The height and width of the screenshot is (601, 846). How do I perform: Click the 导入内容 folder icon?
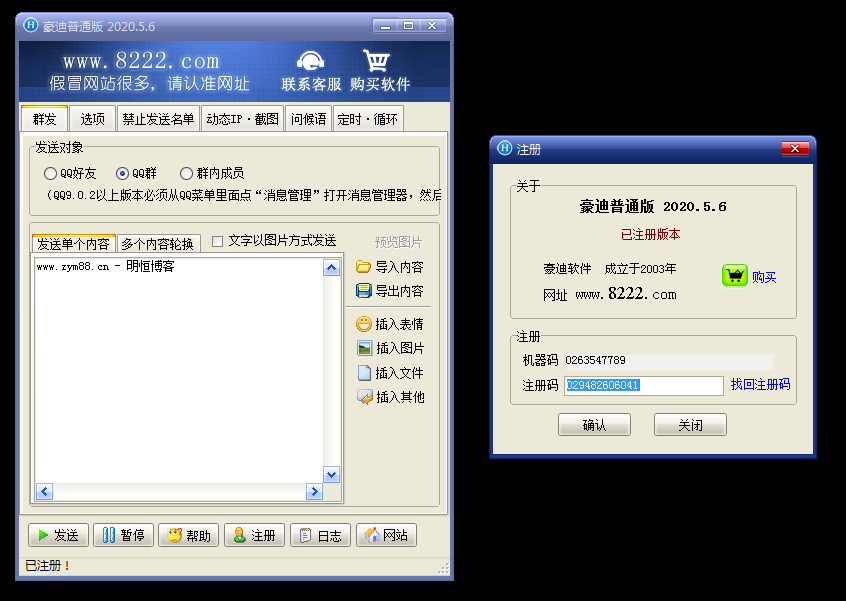[363, 267]
